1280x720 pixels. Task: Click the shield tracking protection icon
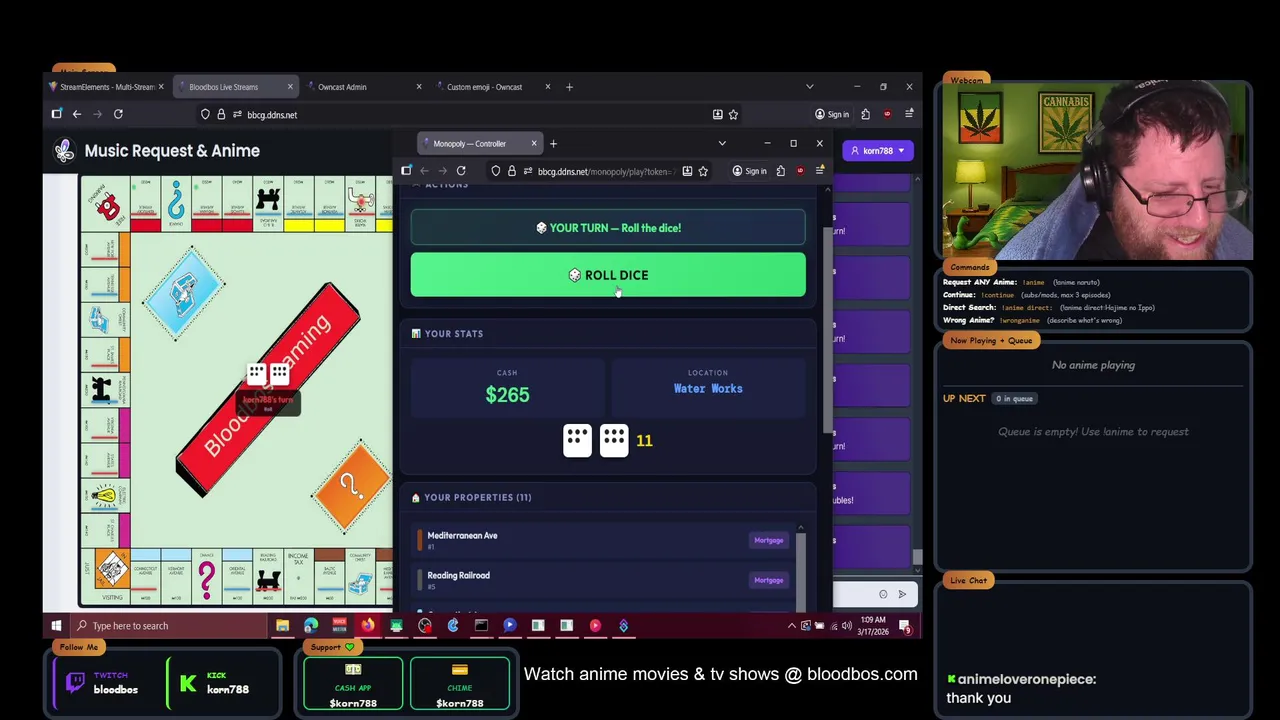tap(205, 114)
